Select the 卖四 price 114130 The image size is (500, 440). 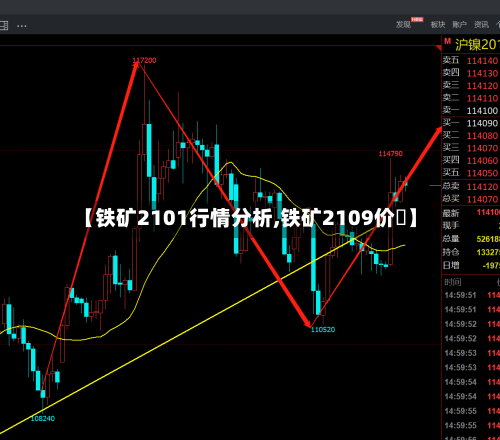point(482,73)
